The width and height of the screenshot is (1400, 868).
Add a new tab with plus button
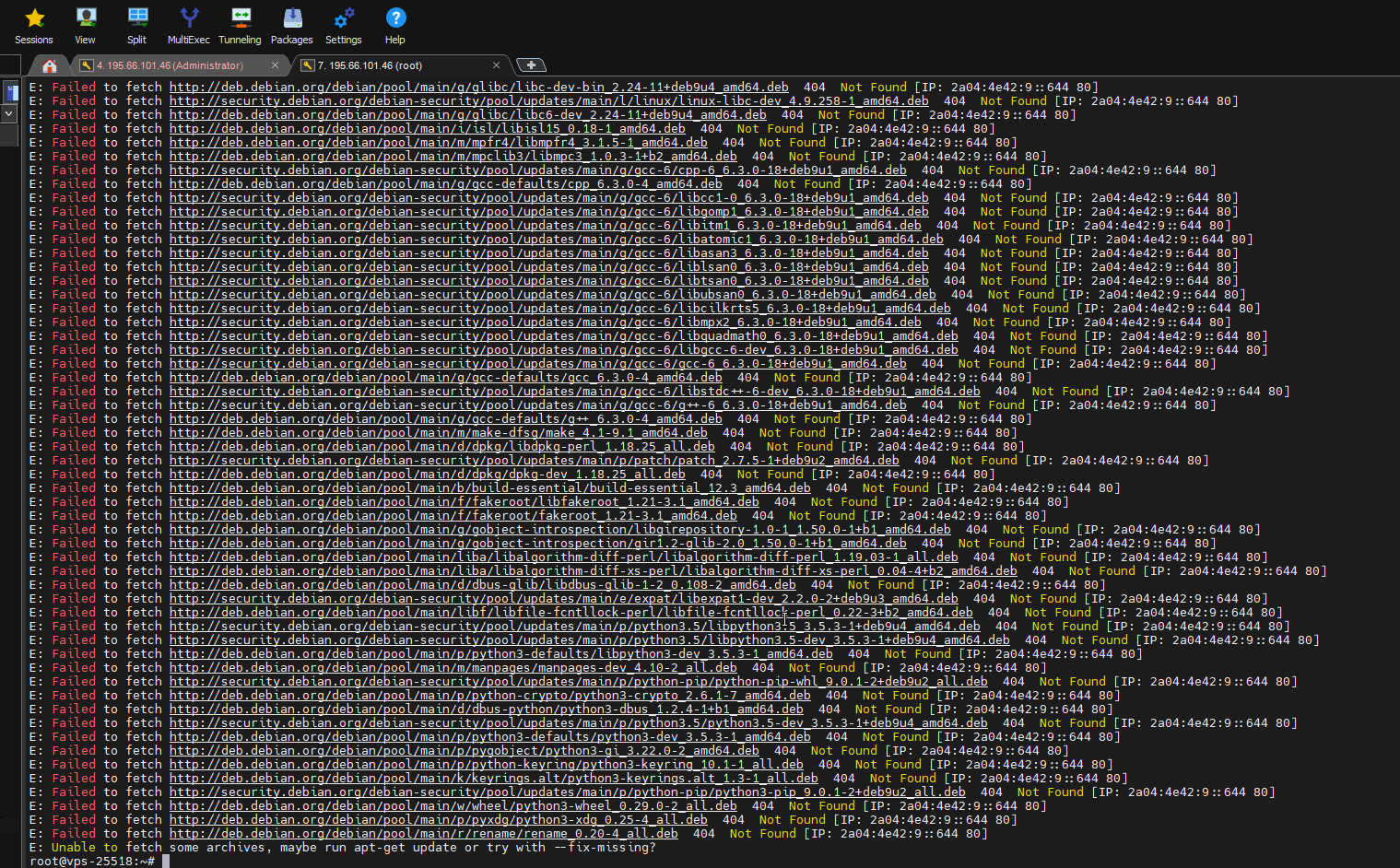coord(531,65)
